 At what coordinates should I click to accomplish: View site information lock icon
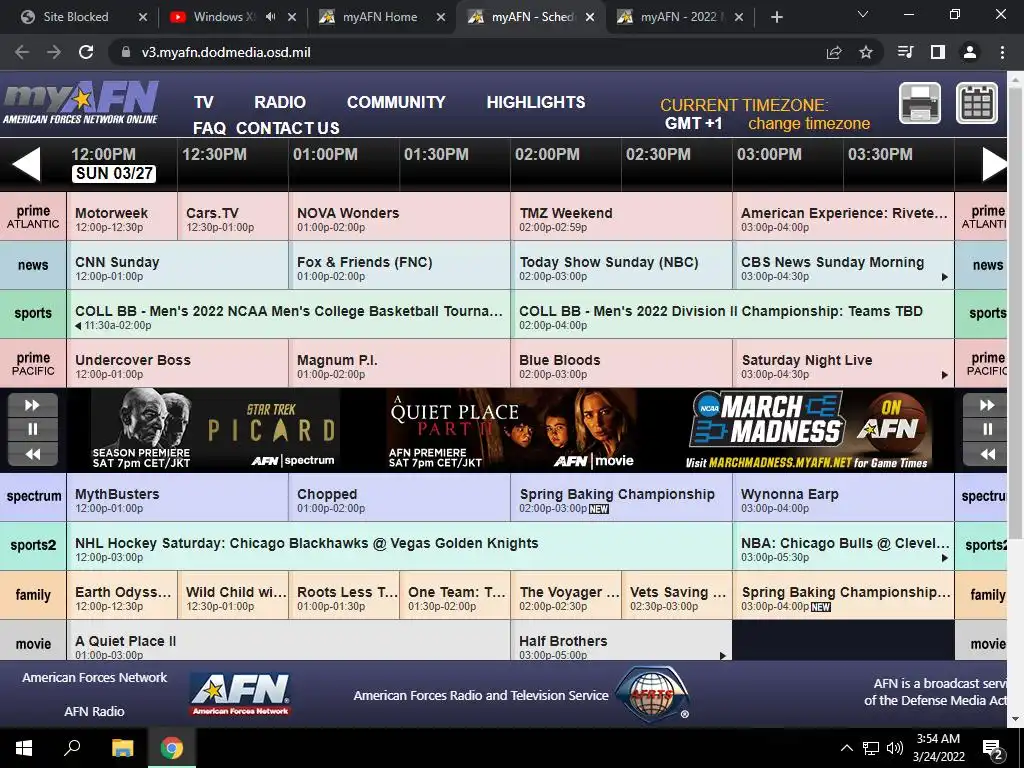coord(126,52)
